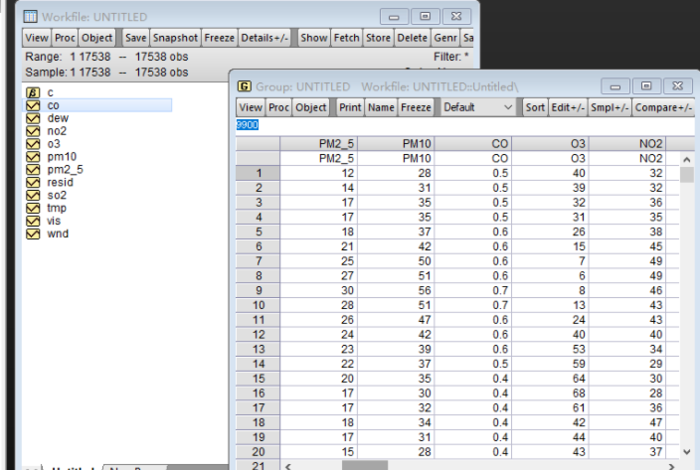Select the wnd series icon

pos(32,234)
